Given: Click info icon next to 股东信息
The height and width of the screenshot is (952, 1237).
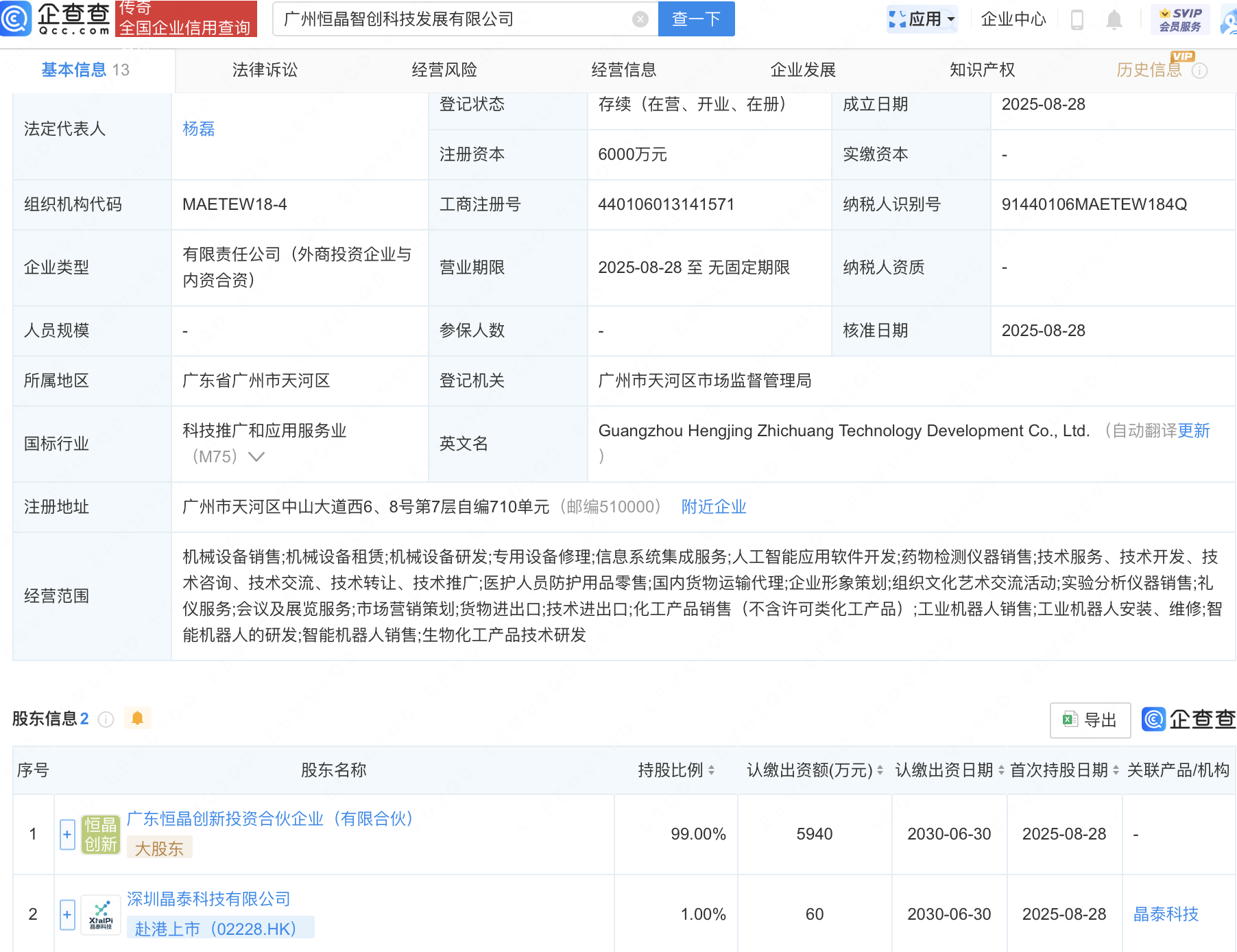Looking at the screenshot, I should pyautogui.click(x=106, y=719).
